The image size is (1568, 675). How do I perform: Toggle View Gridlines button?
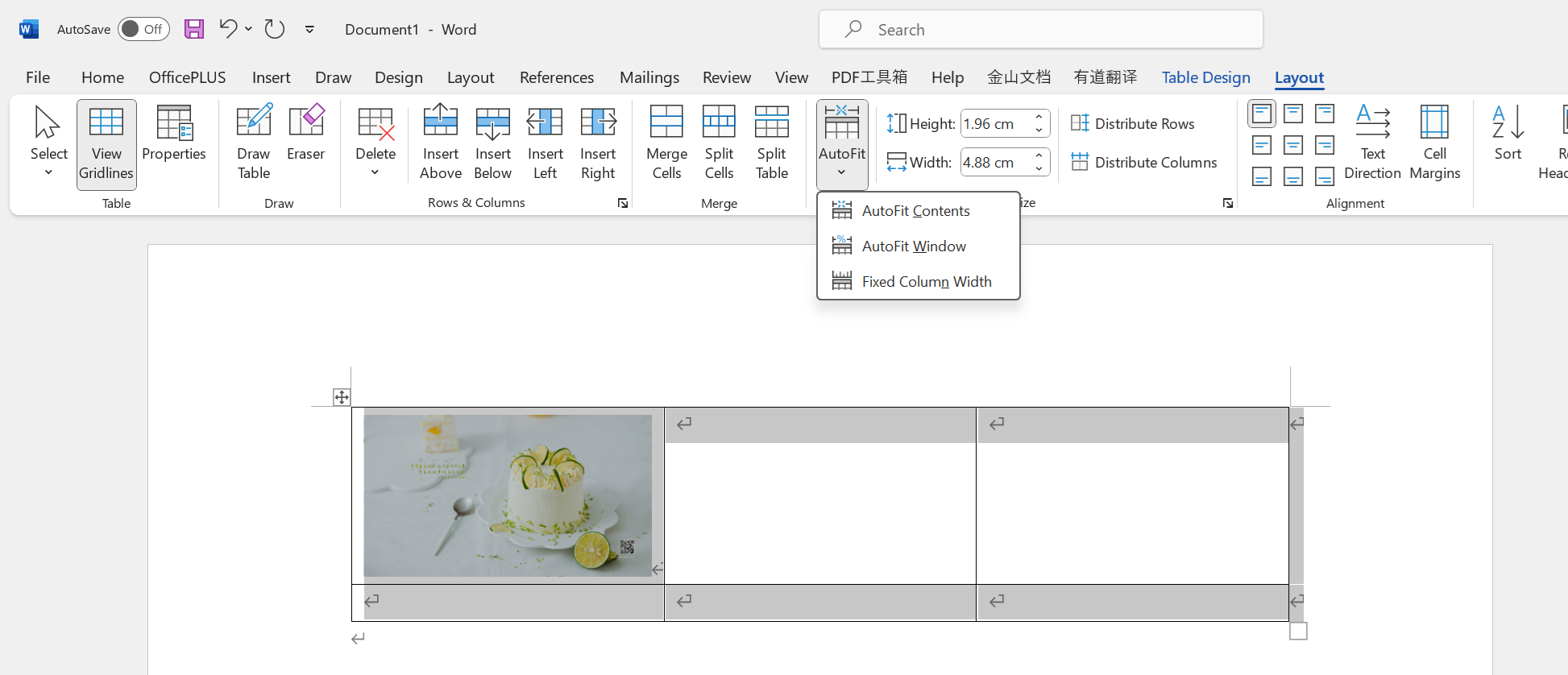coord(106,144)
